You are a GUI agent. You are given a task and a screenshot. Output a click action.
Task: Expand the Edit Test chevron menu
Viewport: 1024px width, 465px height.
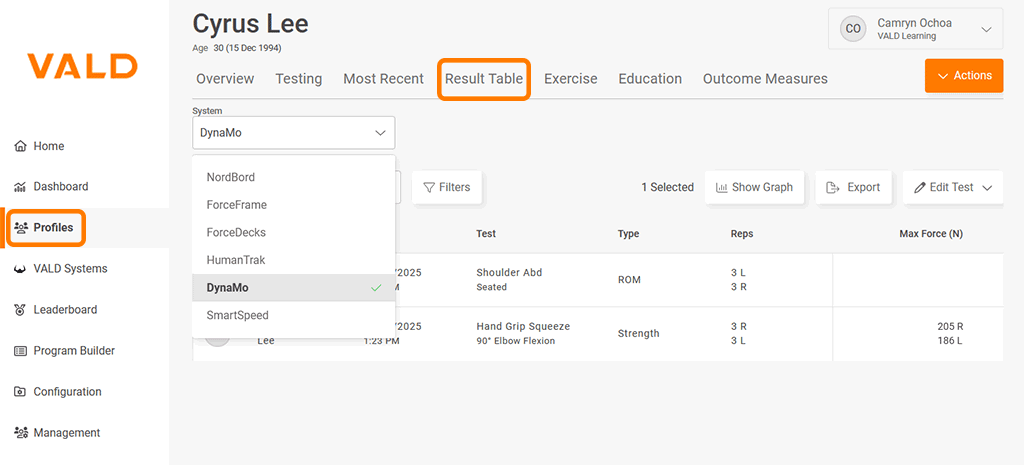tap(987, 188)
